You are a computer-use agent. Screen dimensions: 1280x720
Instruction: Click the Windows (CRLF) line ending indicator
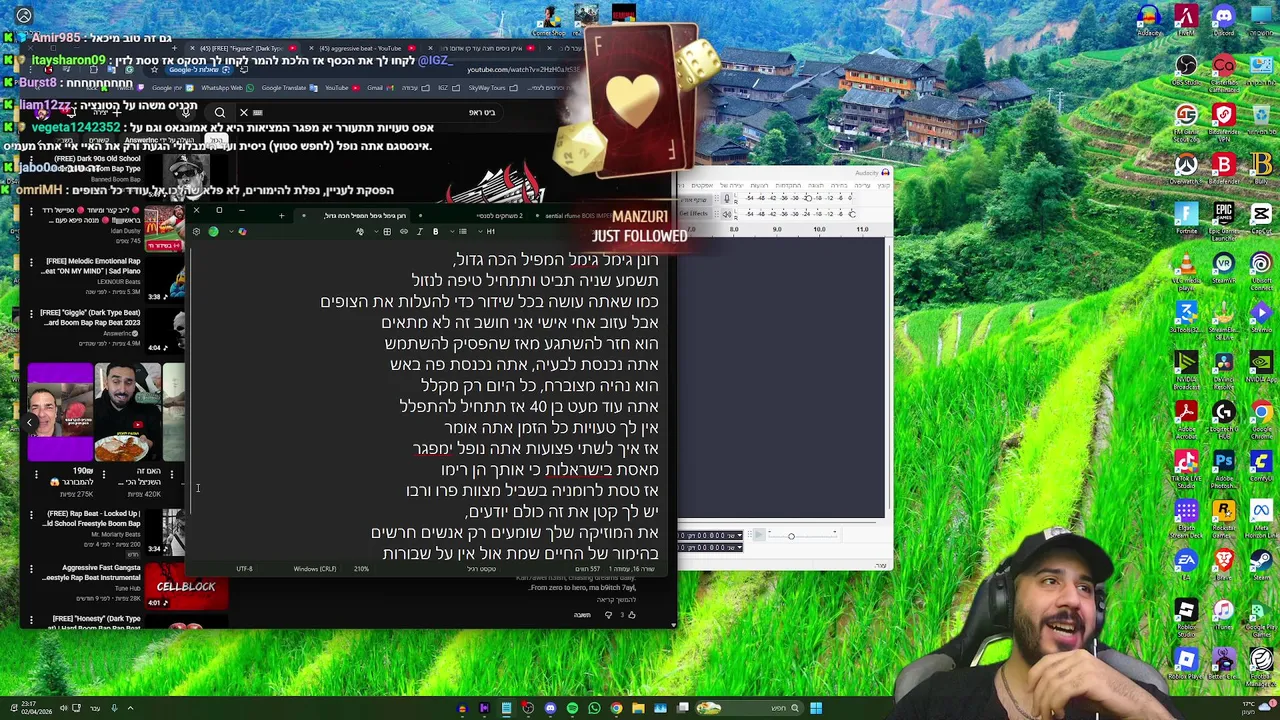(x=315, y=569)
